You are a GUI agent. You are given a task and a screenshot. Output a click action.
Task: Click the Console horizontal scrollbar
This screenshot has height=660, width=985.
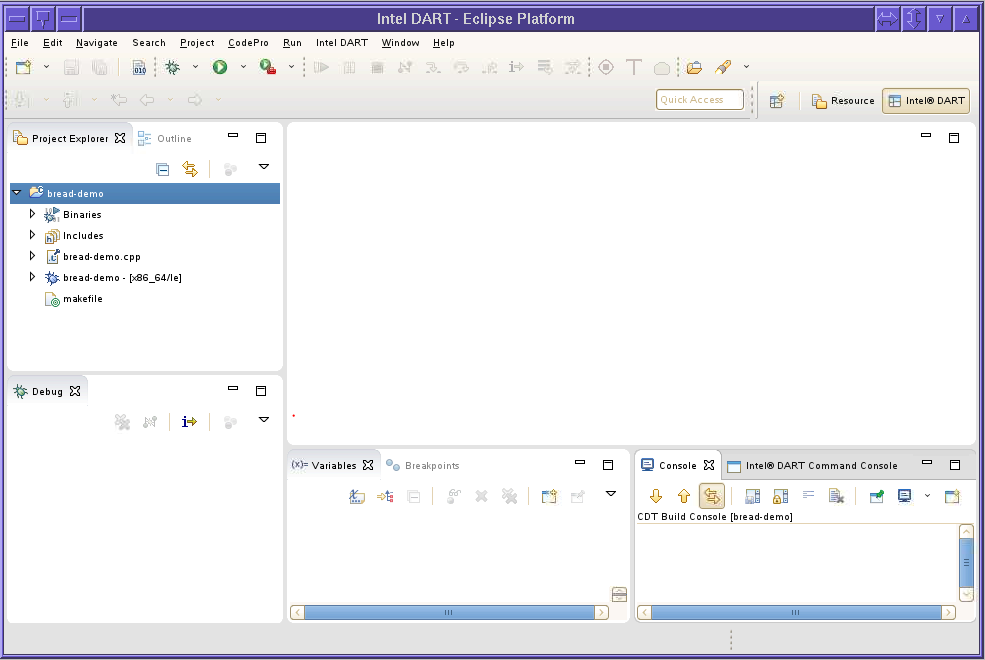[795, 612]
